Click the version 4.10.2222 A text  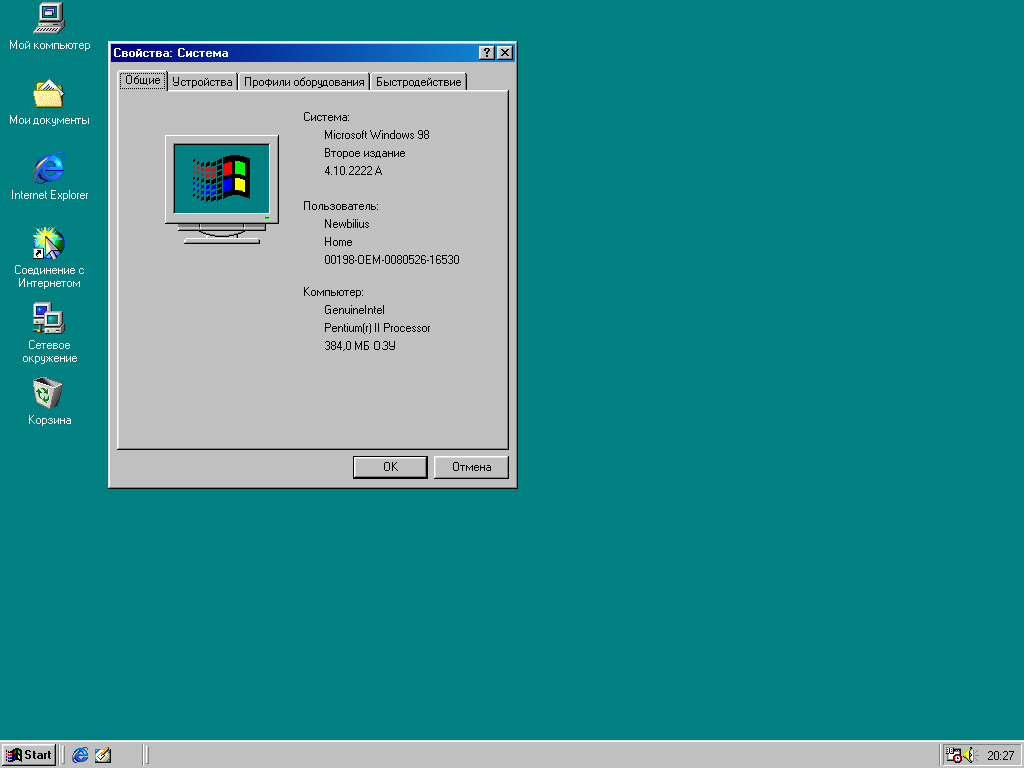coord(353,171)
